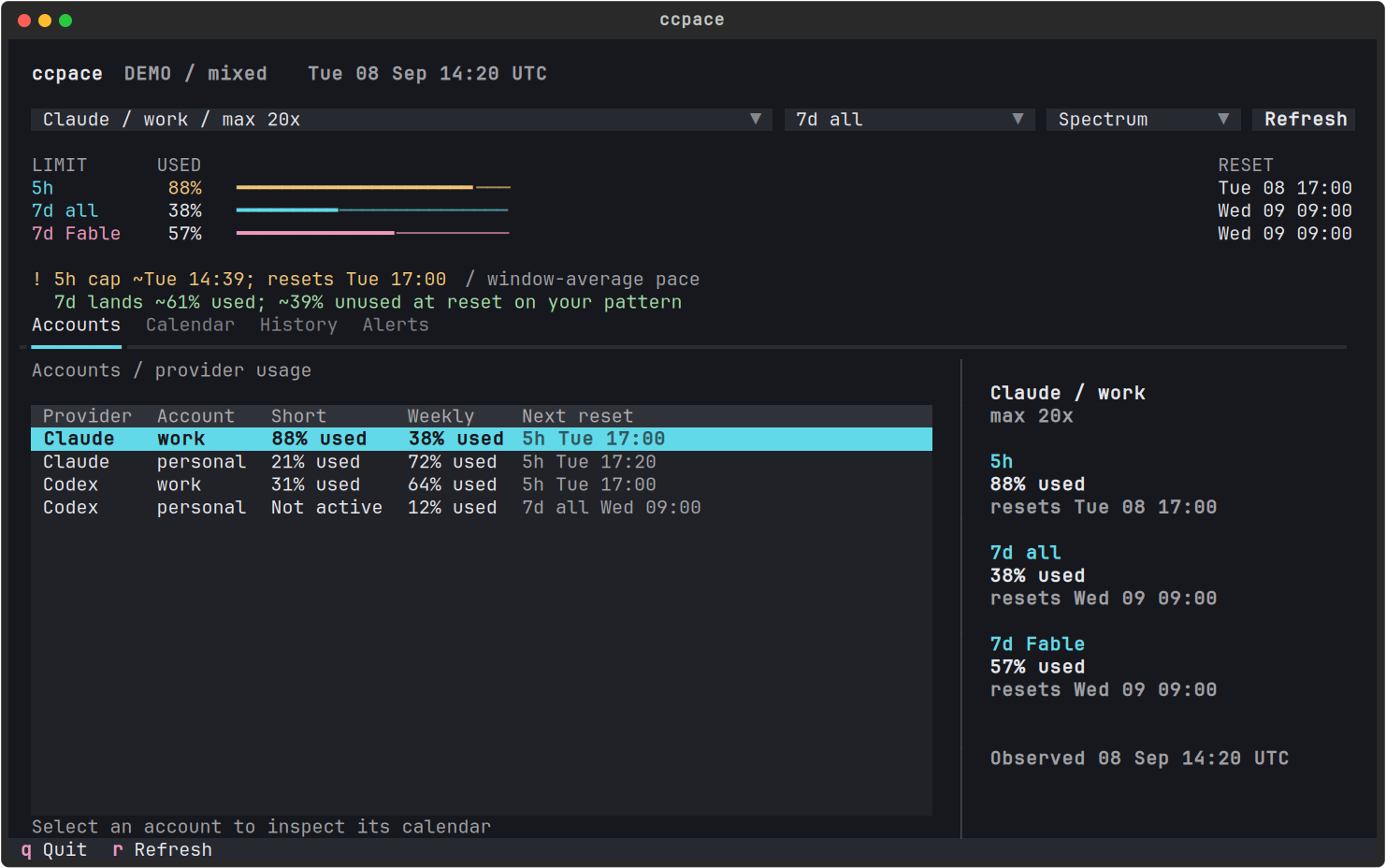Click the 7d all cyan usage bar

tap(373, 210)
